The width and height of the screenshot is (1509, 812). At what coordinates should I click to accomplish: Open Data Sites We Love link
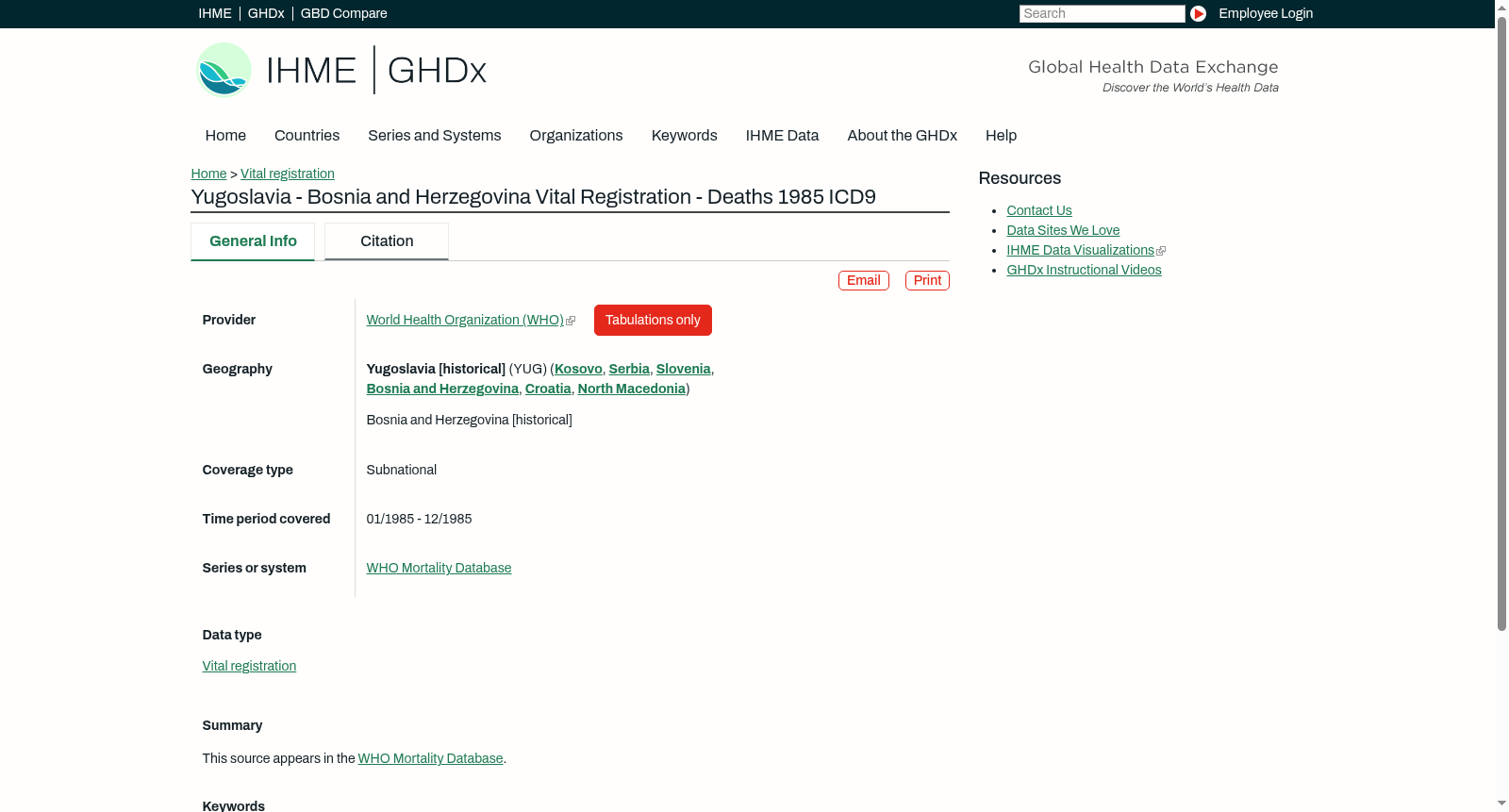click(x=1063, y=231)
